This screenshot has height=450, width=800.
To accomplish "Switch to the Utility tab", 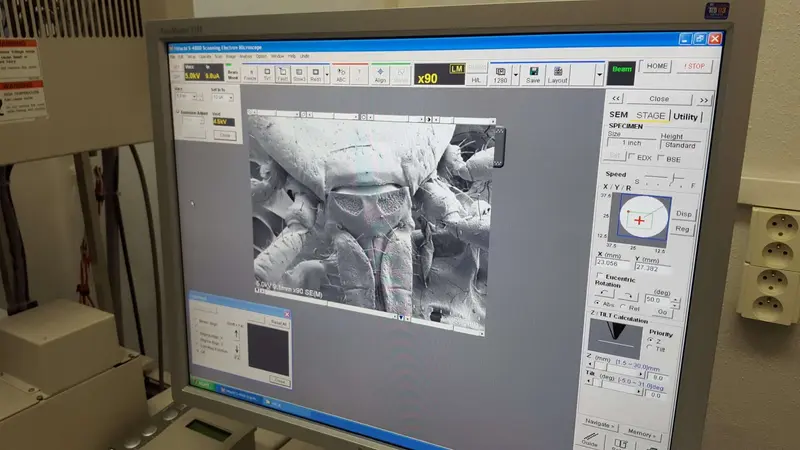I will click(x=685, y=117).
